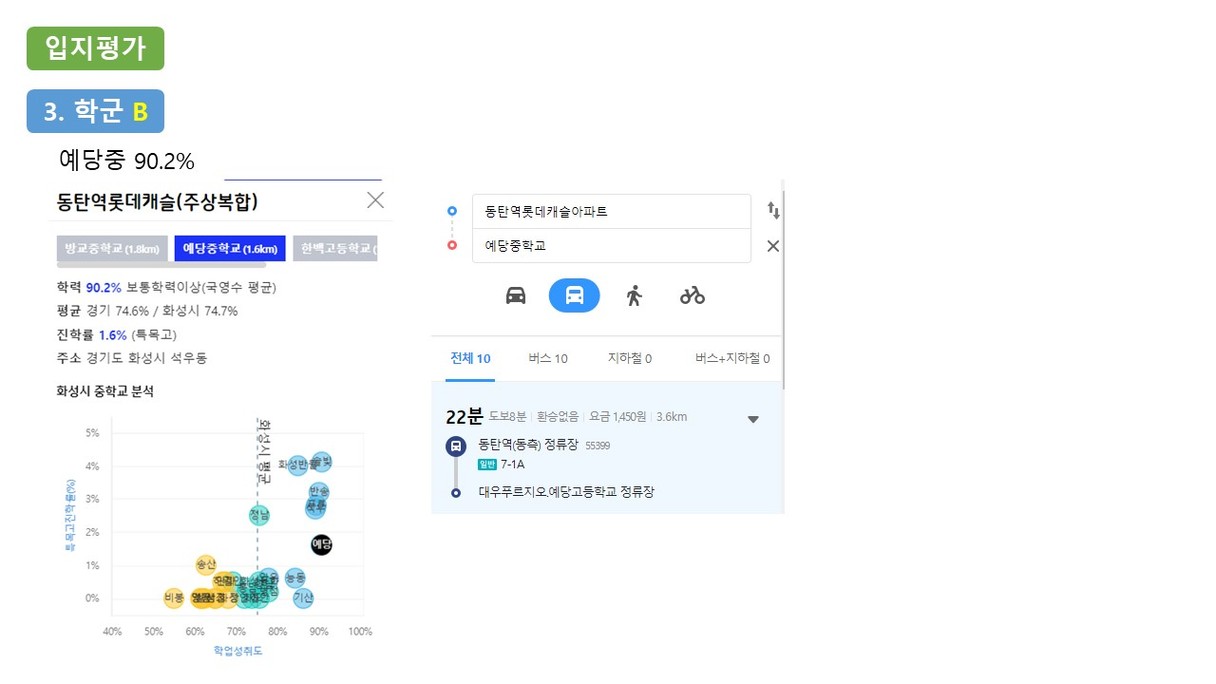The image size is (1216, 684).
Task: Select the bicycle mode icon
Action: 692,295
